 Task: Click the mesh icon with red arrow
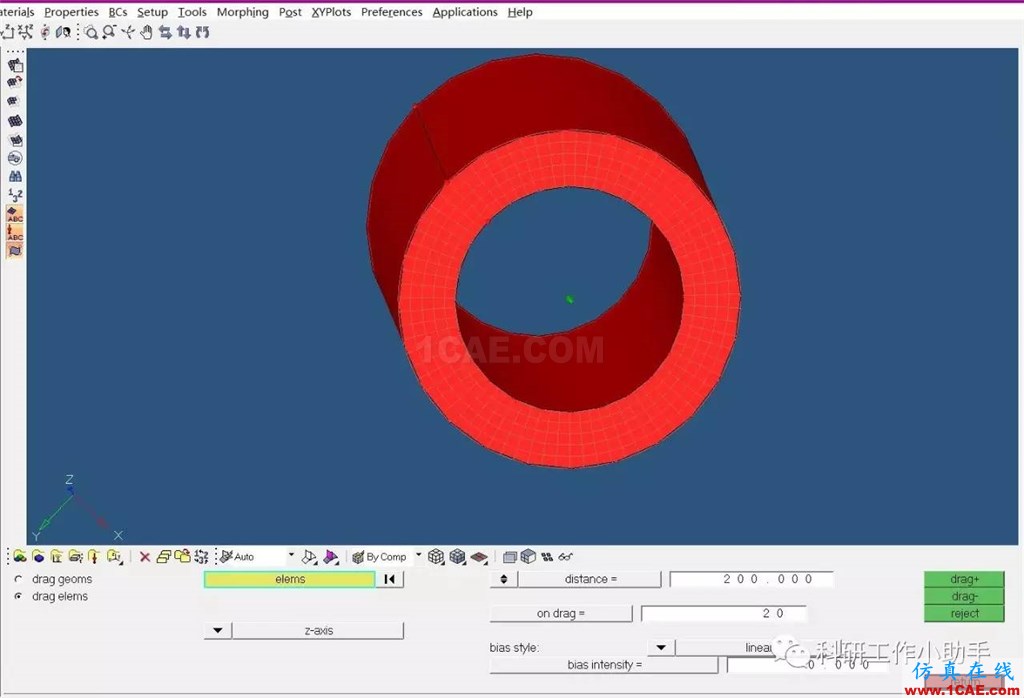click(14, 82)
